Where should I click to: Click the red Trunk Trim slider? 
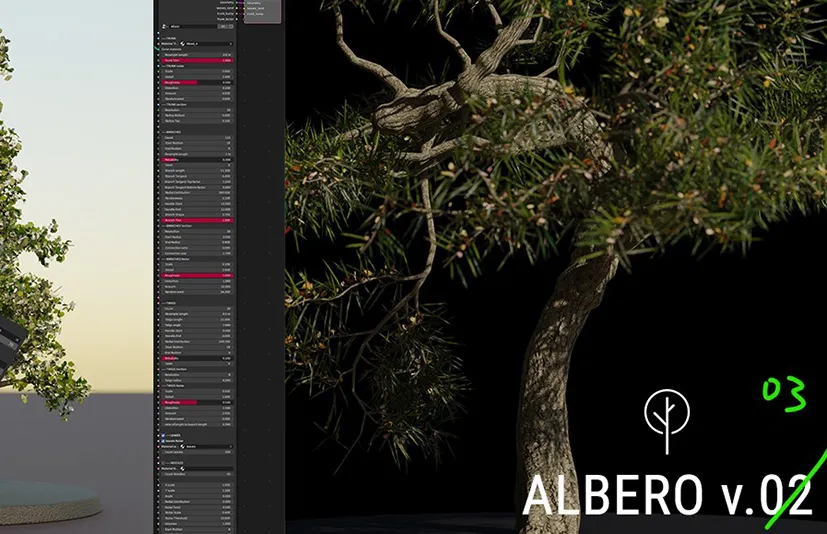pyautogui.click(x=197, y=60)
